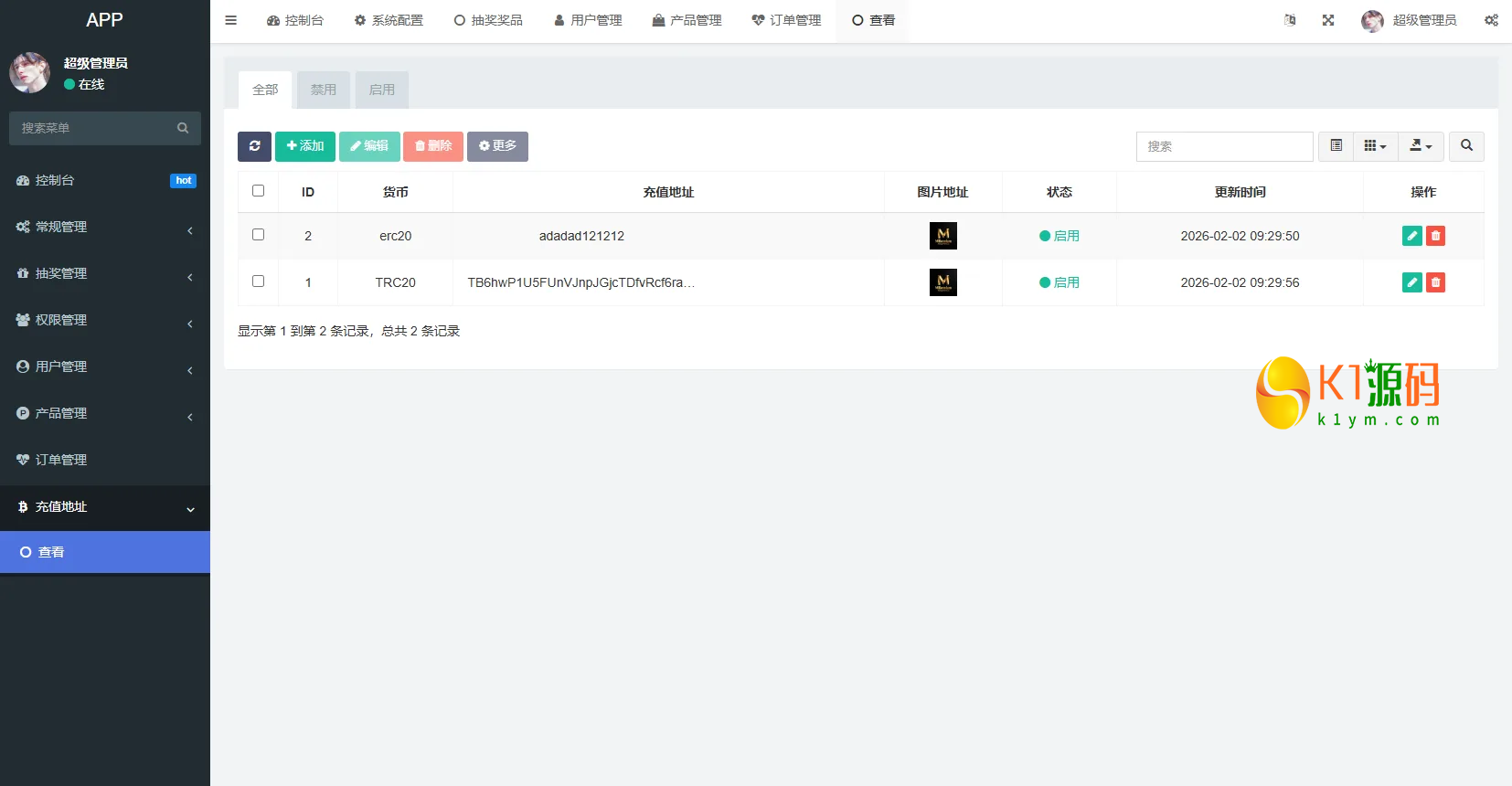Screen dimensions: 1512x786
Task: Click the 2026-02-02 09:29:56 timestamp
Action: 1240,282
